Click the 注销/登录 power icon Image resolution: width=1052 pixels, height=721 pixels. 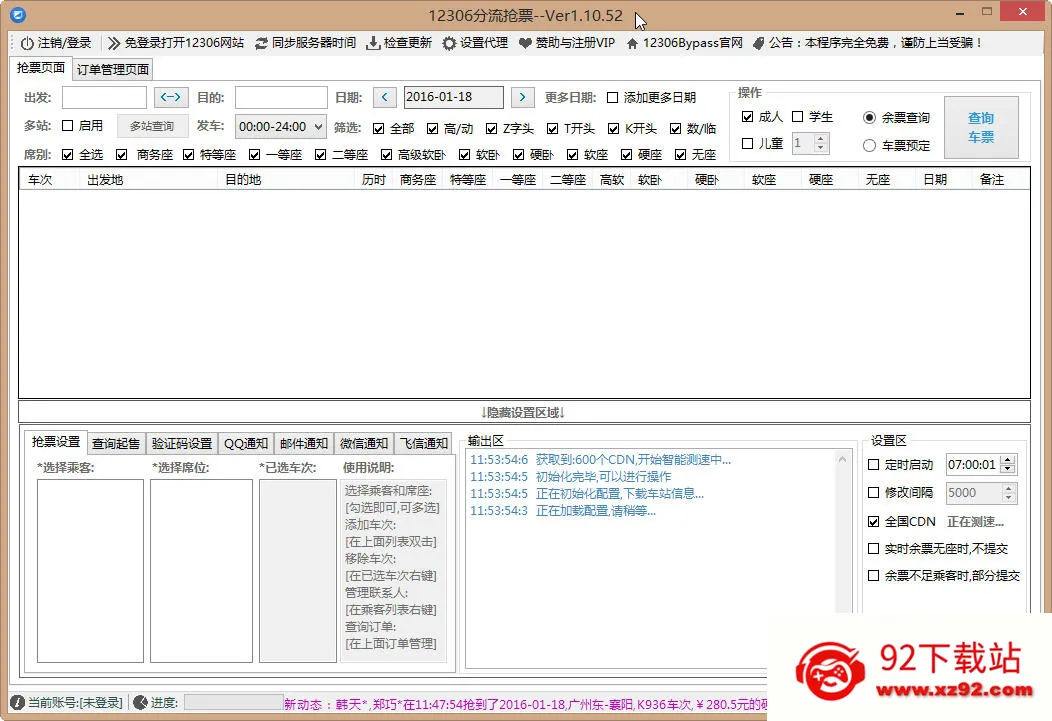pos(27,44)
